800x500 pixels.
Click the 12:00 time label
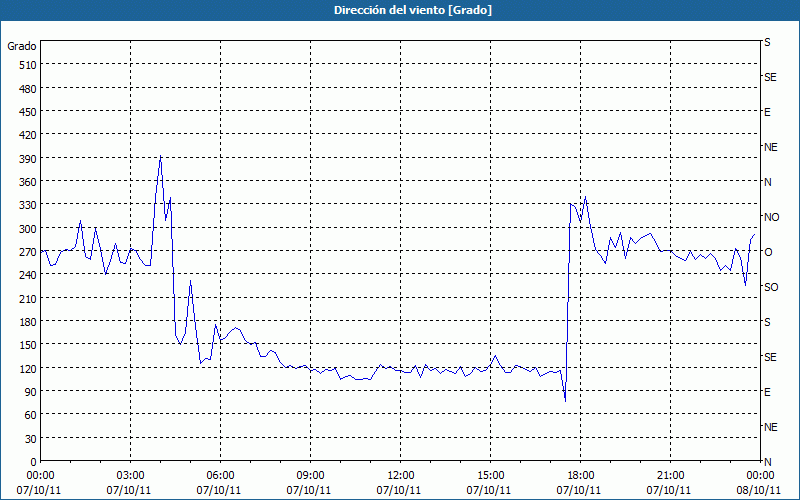[x=401, y=476]
